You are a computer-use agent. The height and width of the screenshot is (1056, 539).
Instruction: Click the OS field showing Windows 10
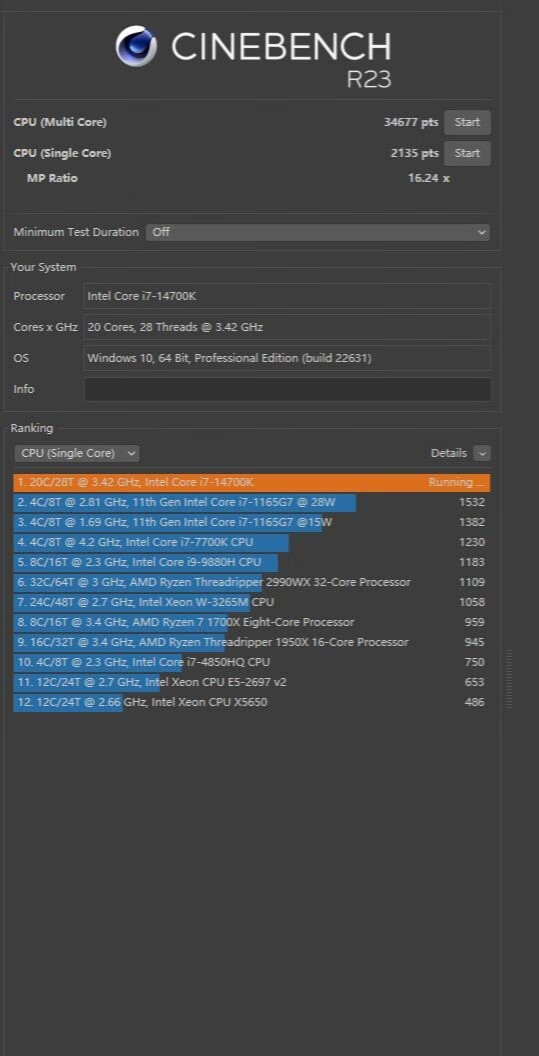287,358
